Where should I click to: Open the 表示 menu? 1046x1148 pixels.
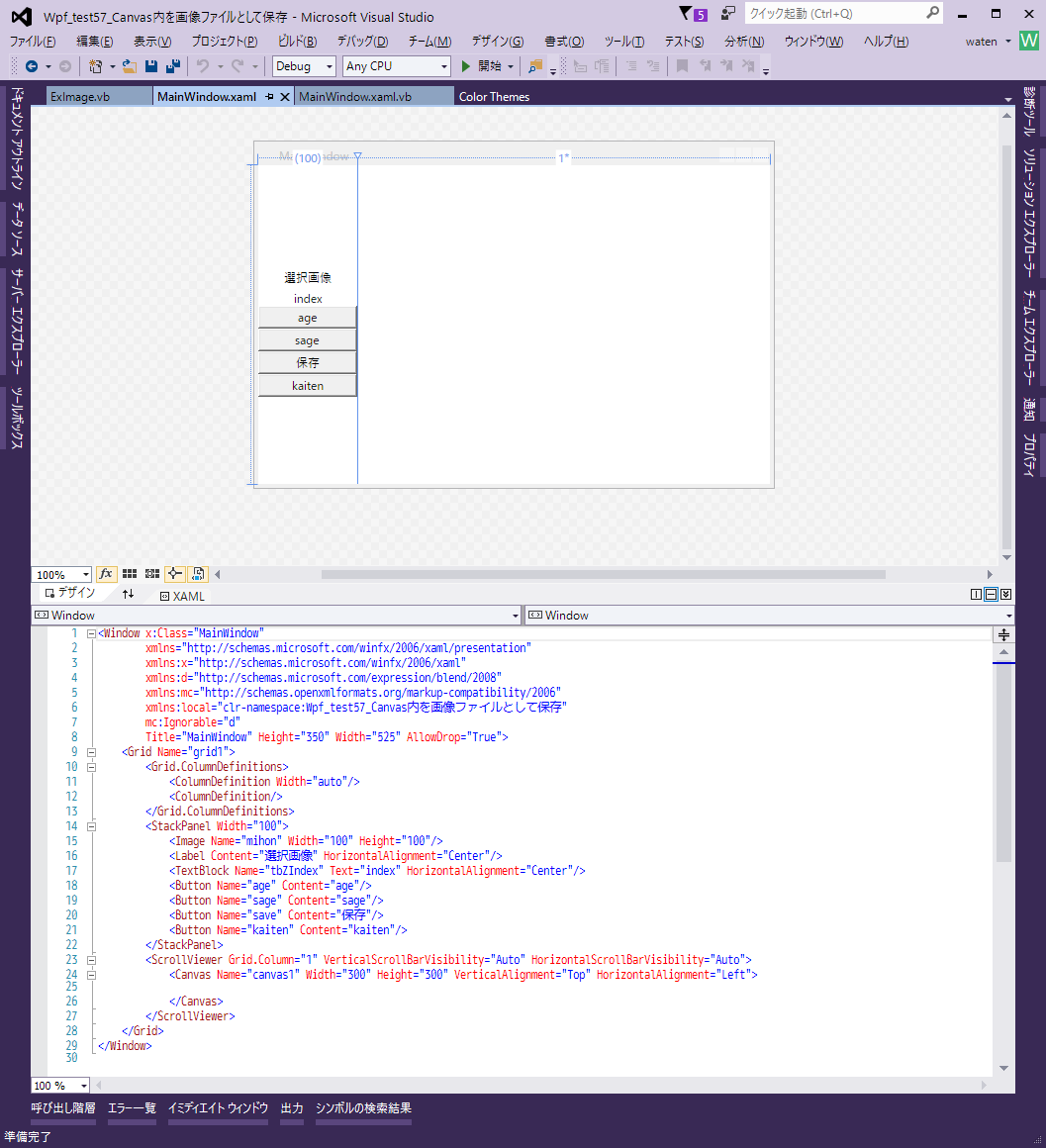coord(152,42)
